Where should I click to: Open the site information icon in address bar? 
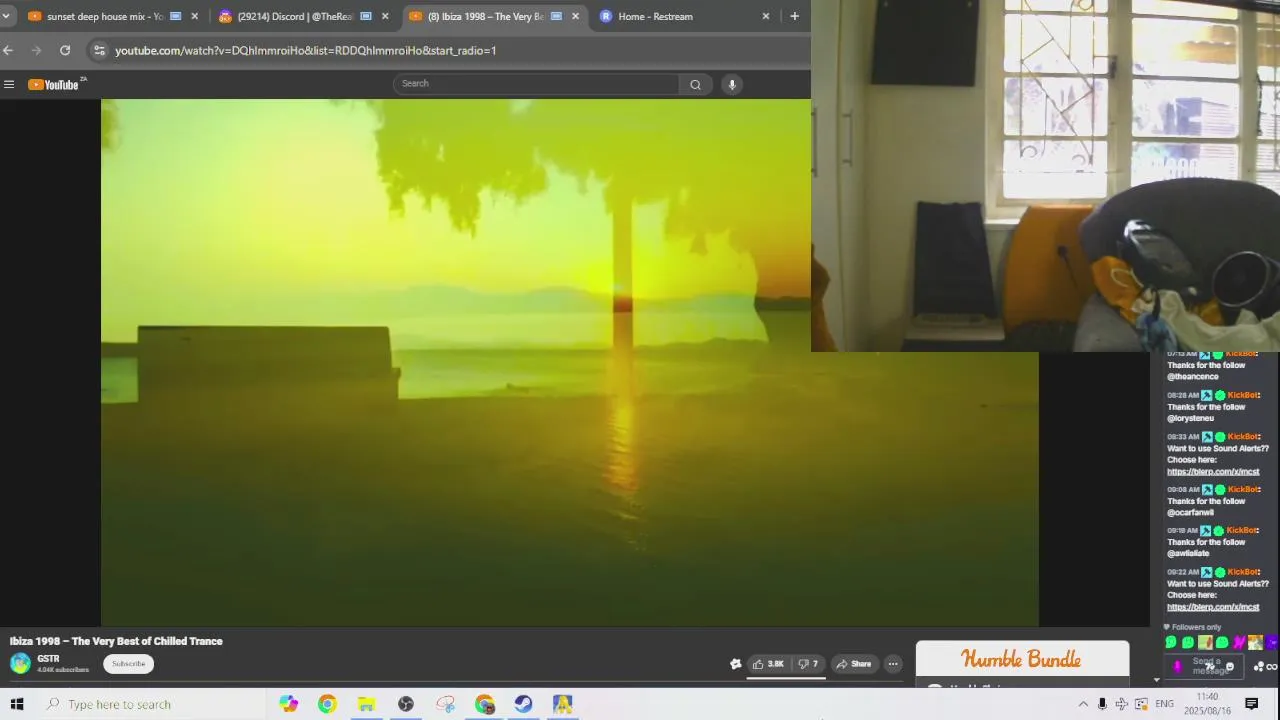point(98,50)
